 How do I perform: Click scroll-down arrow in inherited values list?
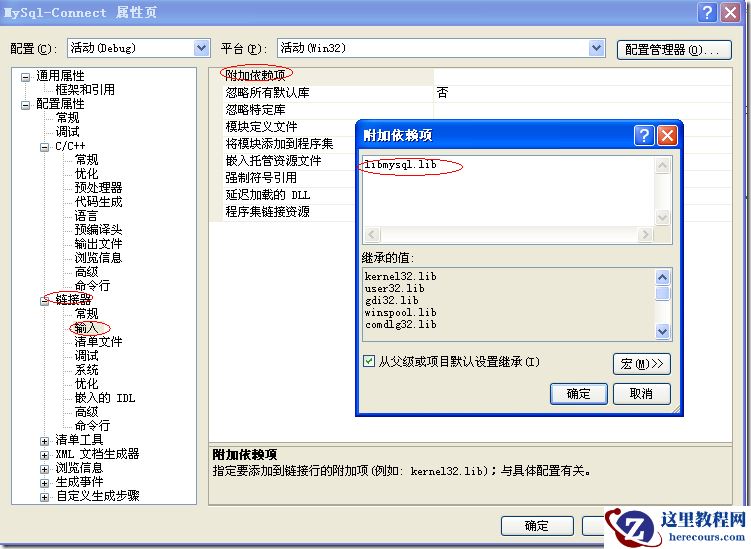pos(662,331)
